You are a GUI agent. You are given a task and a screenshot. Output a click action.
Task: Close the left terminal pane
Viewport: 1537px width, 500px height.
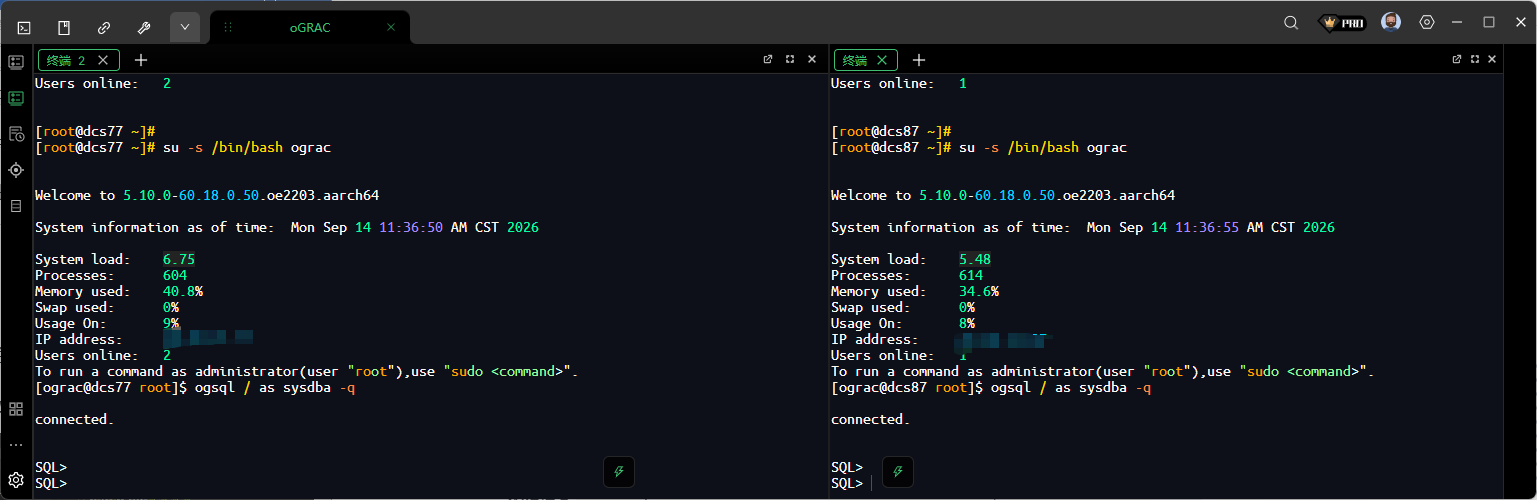tap(812, 59)
